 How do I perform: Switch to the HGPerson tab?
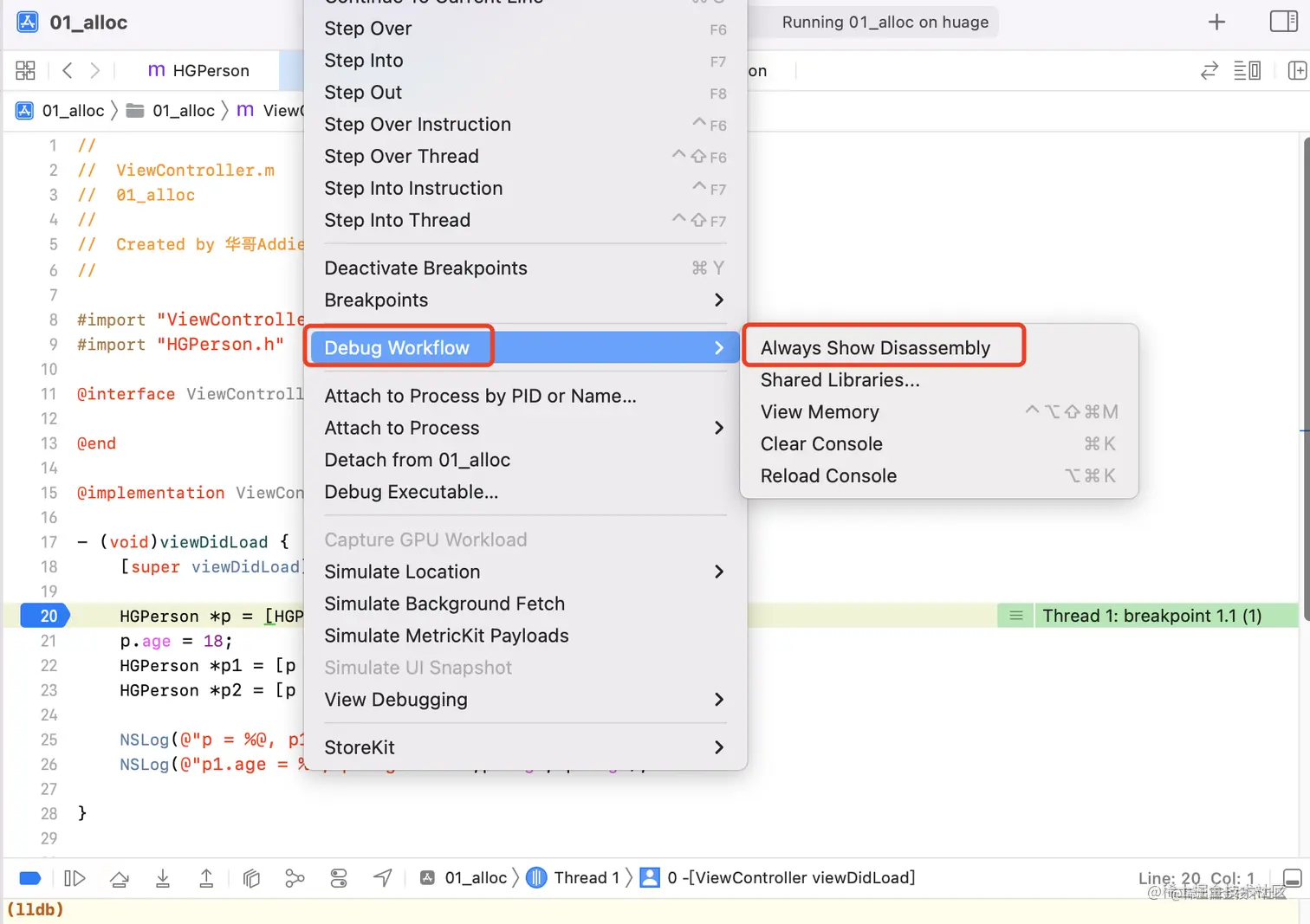tap(198, 70)
